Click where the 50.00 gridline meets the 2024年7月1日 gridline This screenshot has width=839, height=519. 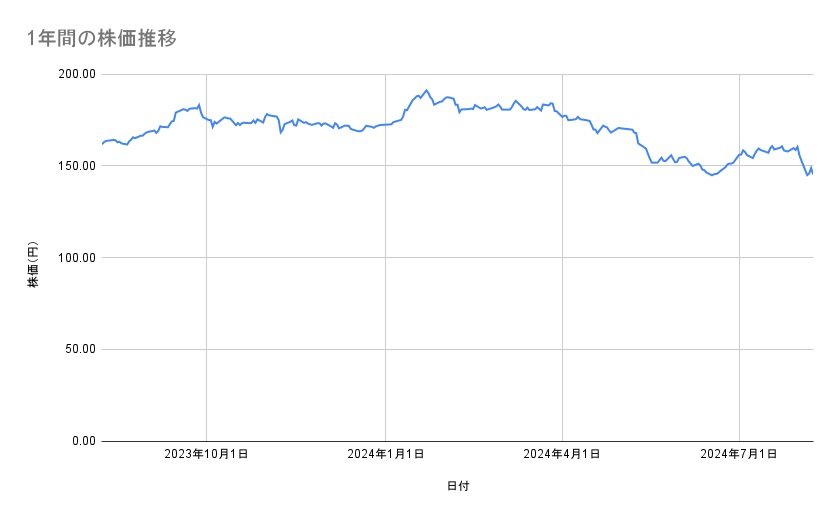coord(739,349)
